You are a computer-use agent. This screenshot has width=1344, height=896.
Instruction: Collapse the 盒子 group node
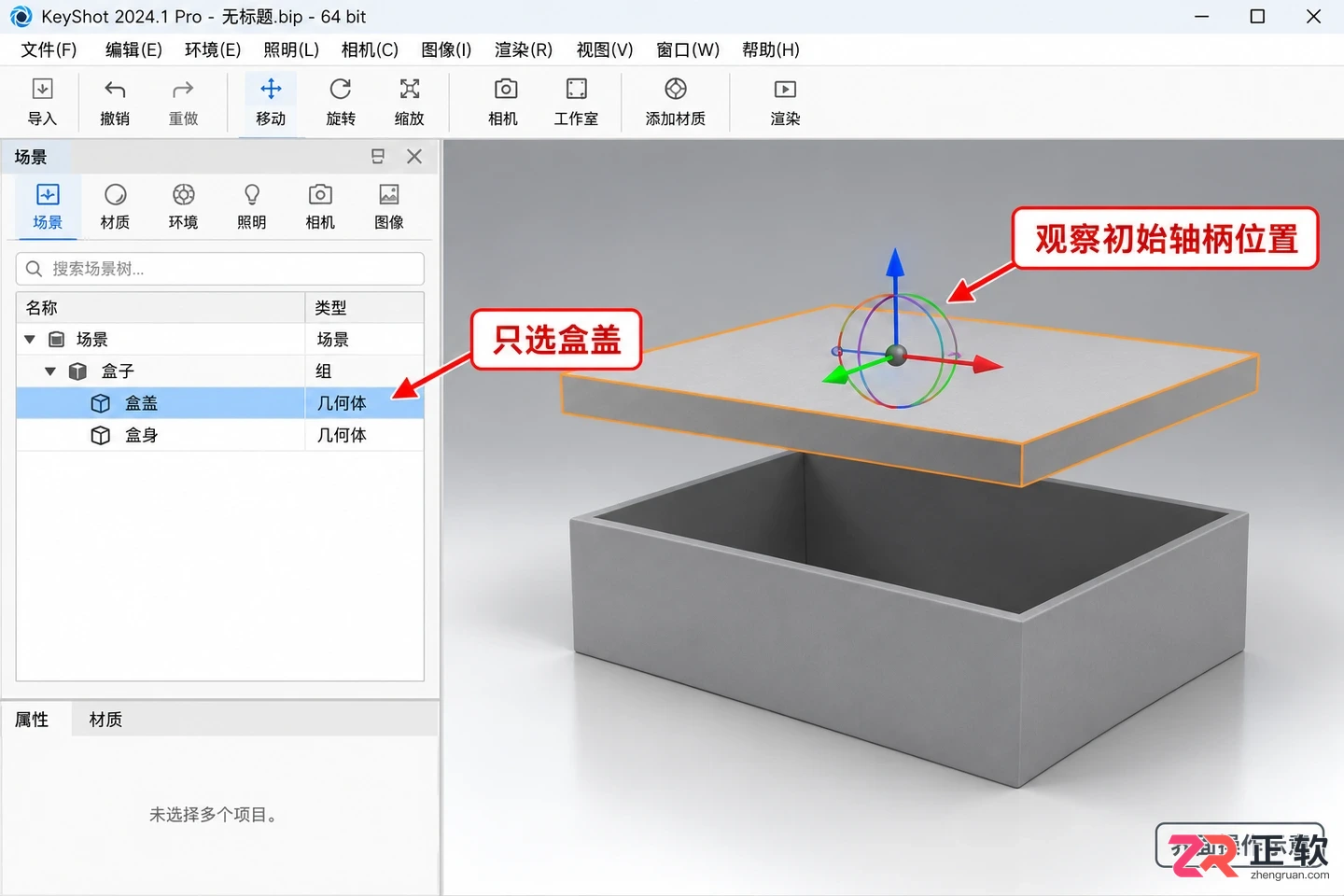[x=50, y=371]
